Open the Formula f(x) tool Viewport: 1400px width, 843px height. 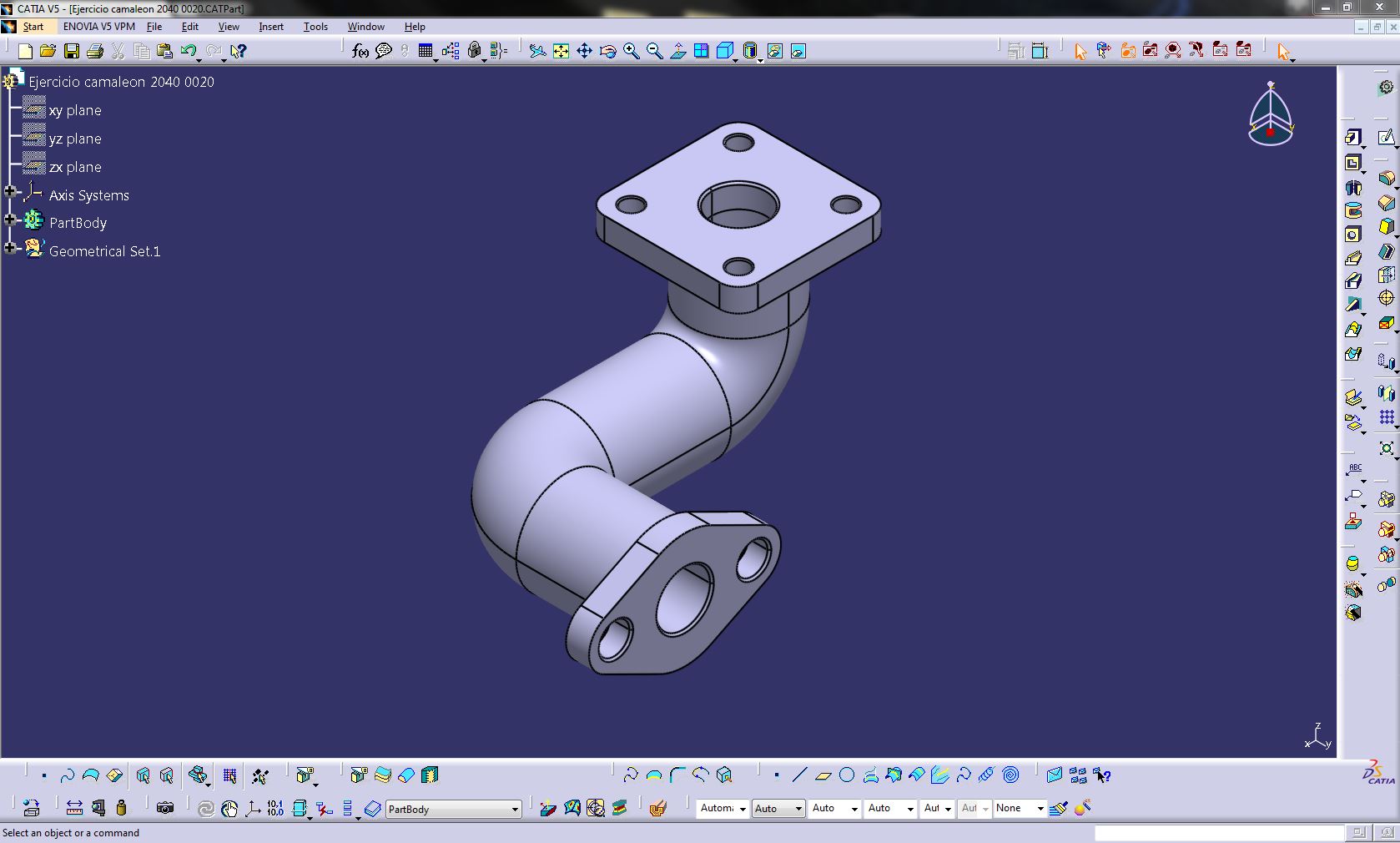pos(360,51)
